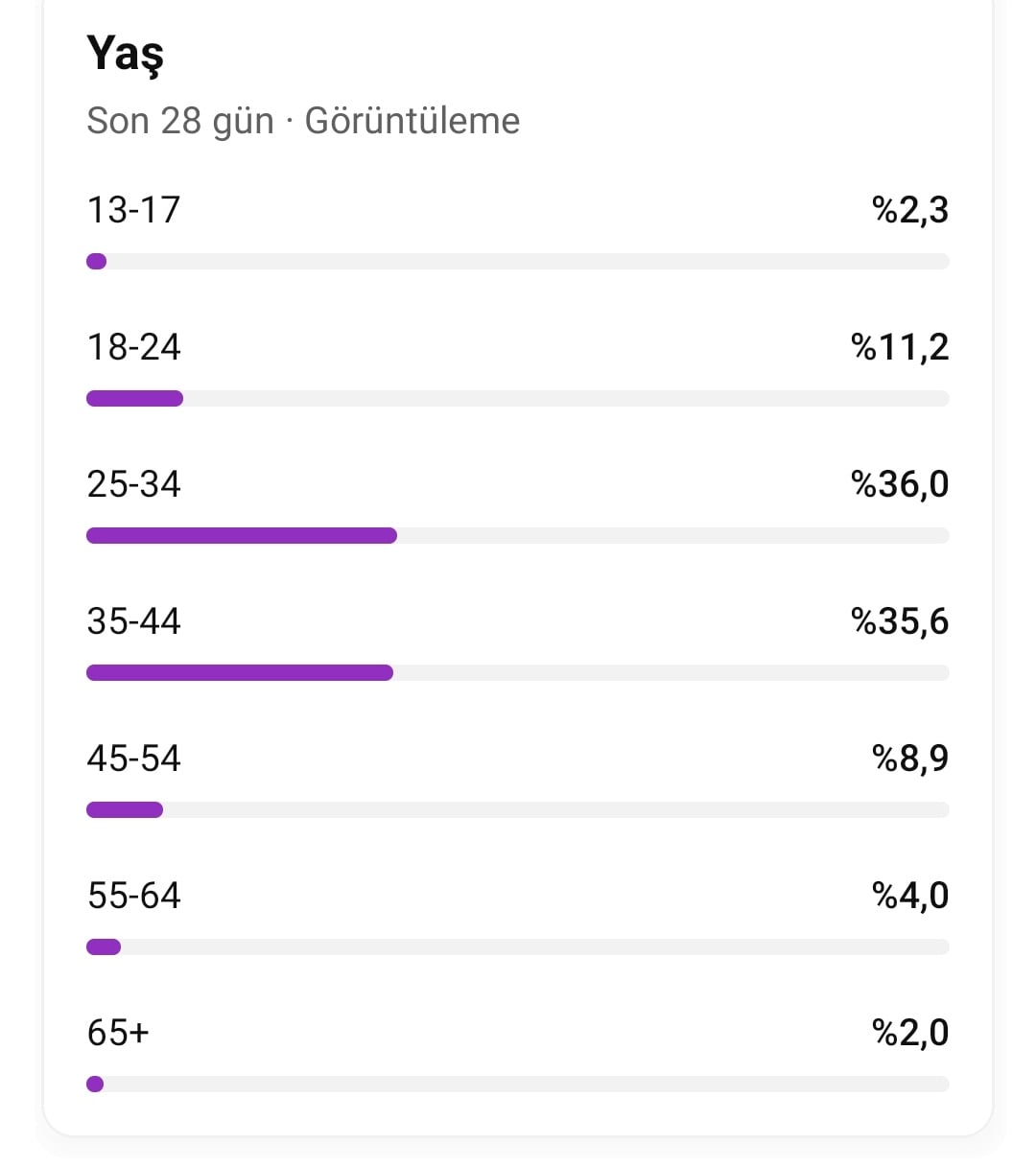1036x1167 pixels.
Task: Click the purple 13-17 progress bar
Action: [96, 262]
